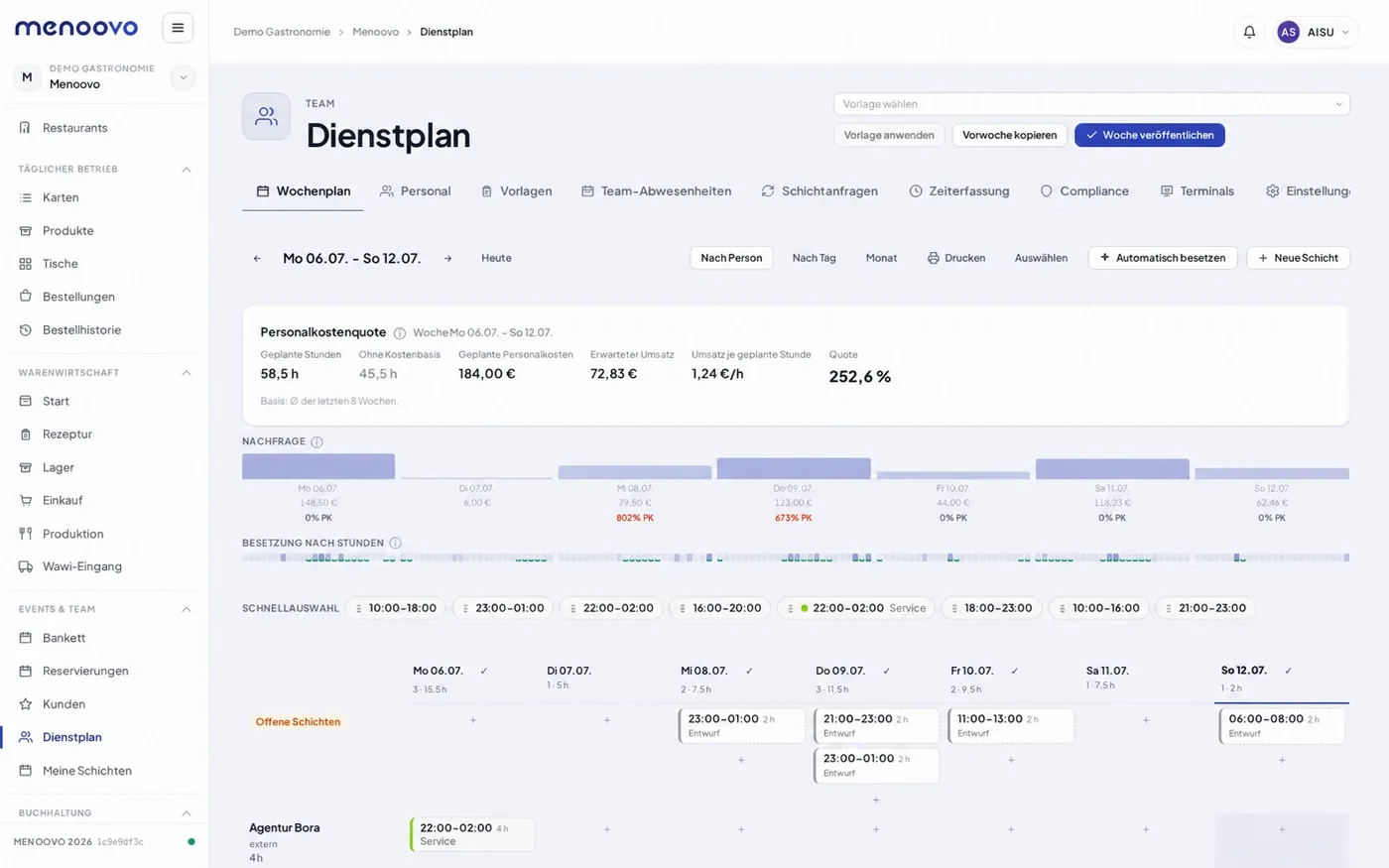
Task: Click the Drucken printer button
Action: (956, 258)
